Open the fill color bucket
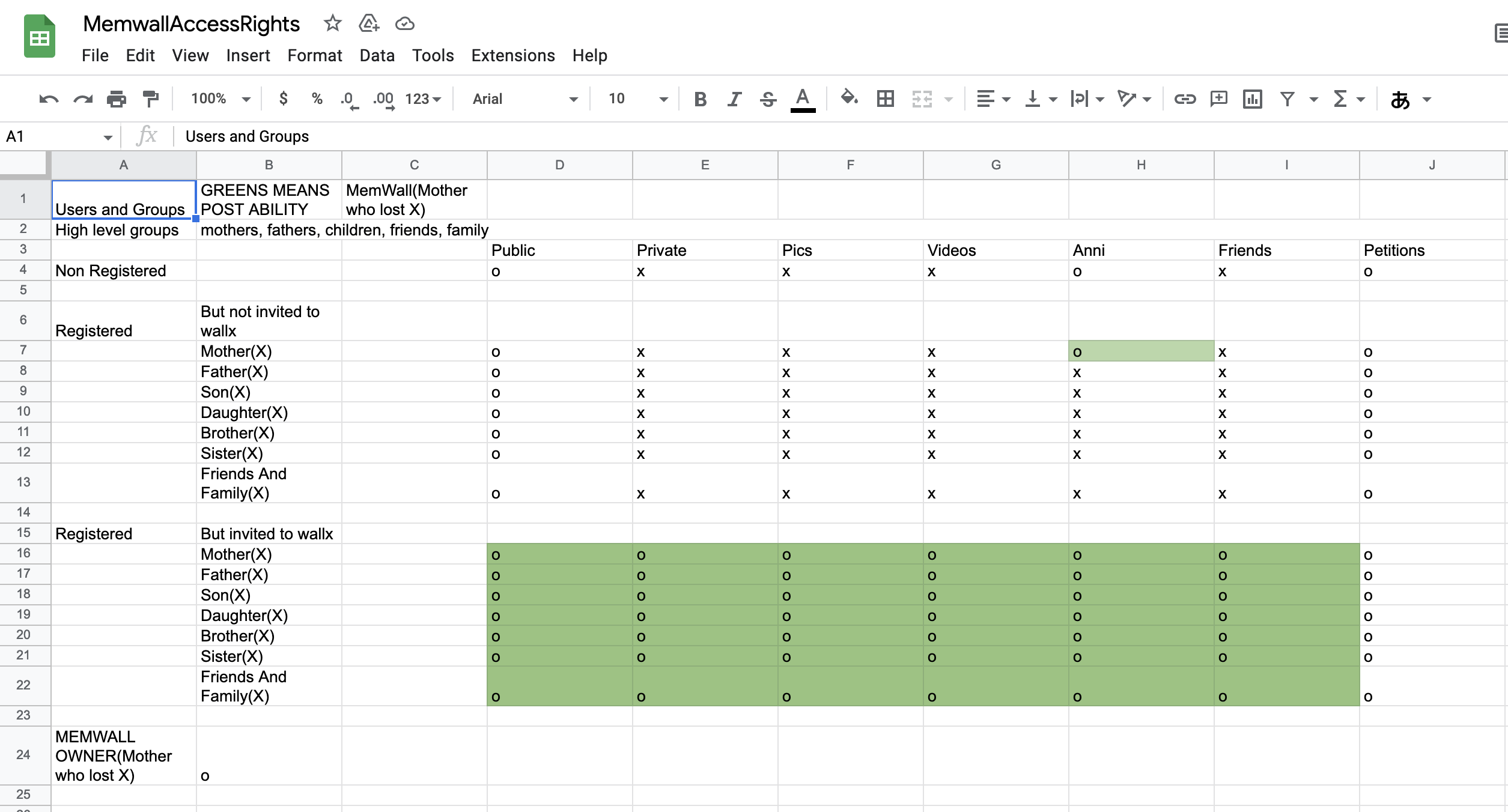Image resolution: width=1508 pixels, height=812 pixels. tap(848, 98)
